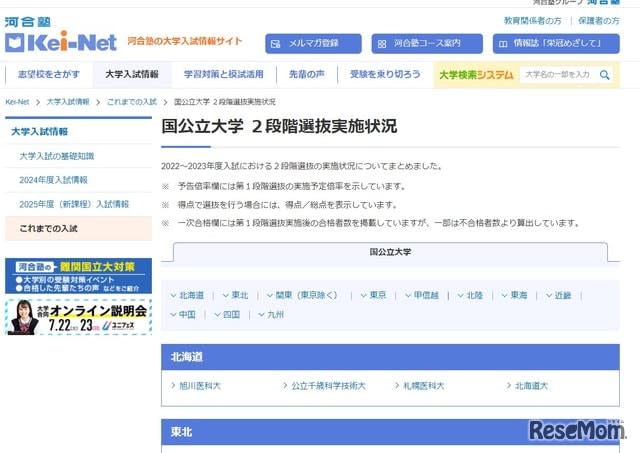Open the 大学入試情報 navigation menu

pos(132,74)
